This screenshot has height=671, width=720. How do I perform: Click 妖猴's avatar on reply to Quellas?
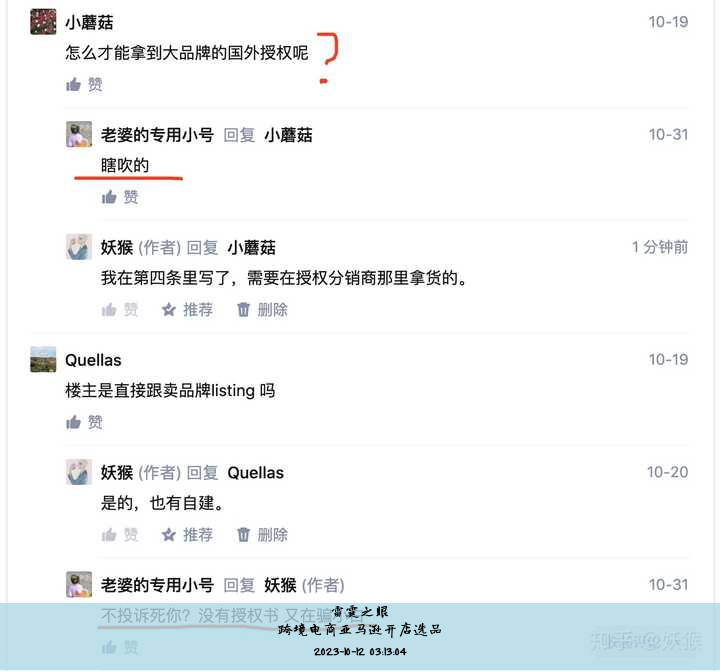coord(79,472)
